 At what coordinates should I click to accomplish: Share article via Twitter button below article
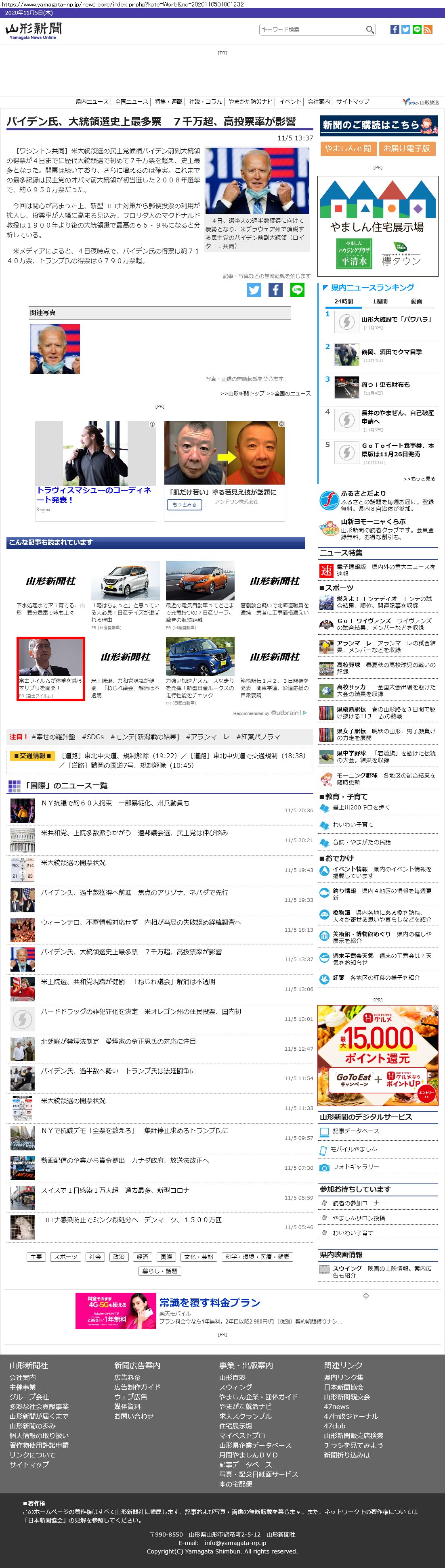(x=254, y=290)
